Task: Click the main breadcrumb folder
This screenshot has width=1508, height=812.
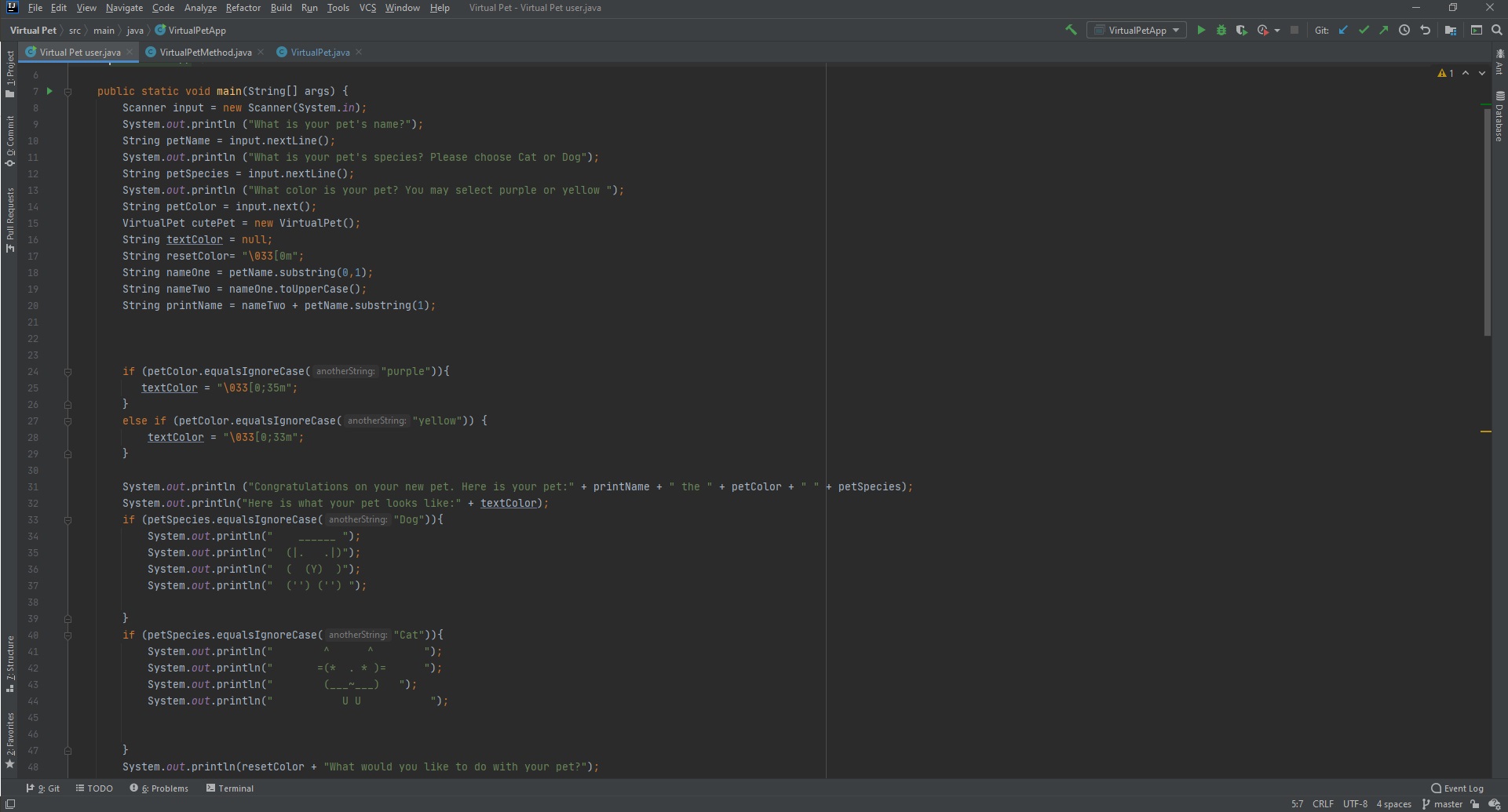Action: [104, 30]
